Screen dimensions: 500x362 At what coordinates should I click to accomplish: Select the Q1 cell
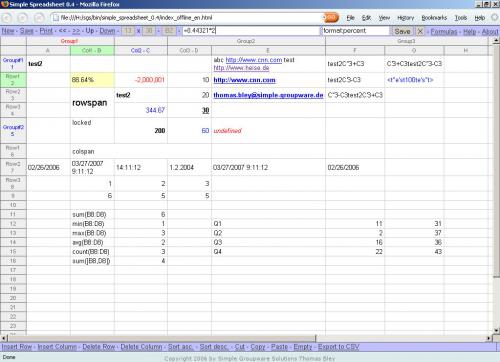268,224
